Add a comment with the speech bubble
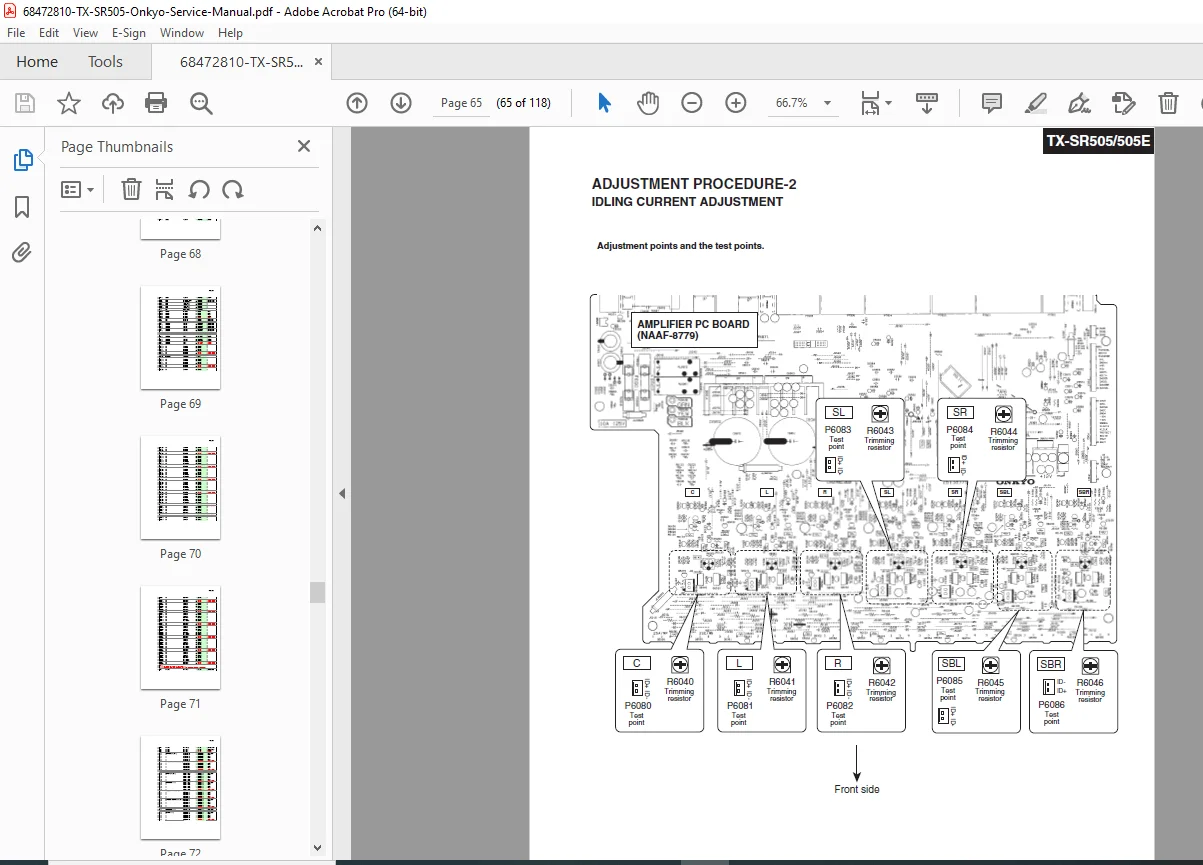Screen dimensions: 1203x865 click(x=992, y=103)
